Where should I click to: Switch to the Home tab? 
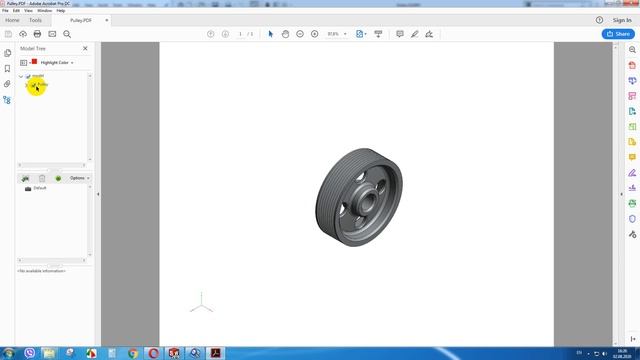point(12,20)
